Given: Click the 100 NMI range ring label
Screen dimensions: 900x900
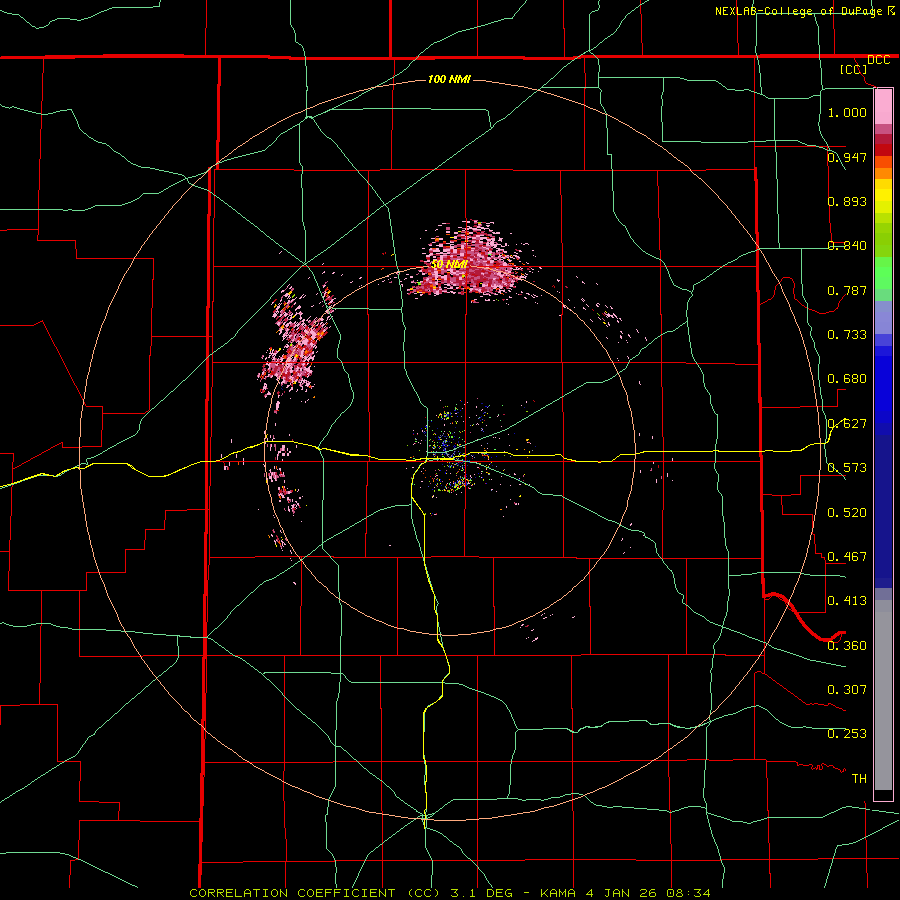Looking at the screenshot, I should (x=449, y=79).
